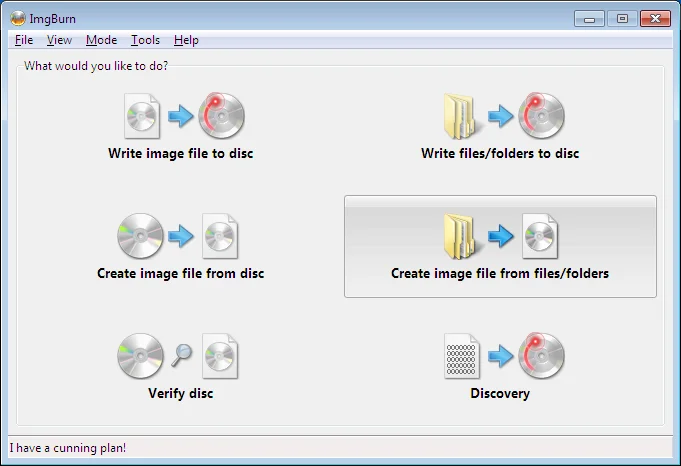Click the Write image file to disc icon
This screenshot has width=681, height=466.
tap(181, 117)
